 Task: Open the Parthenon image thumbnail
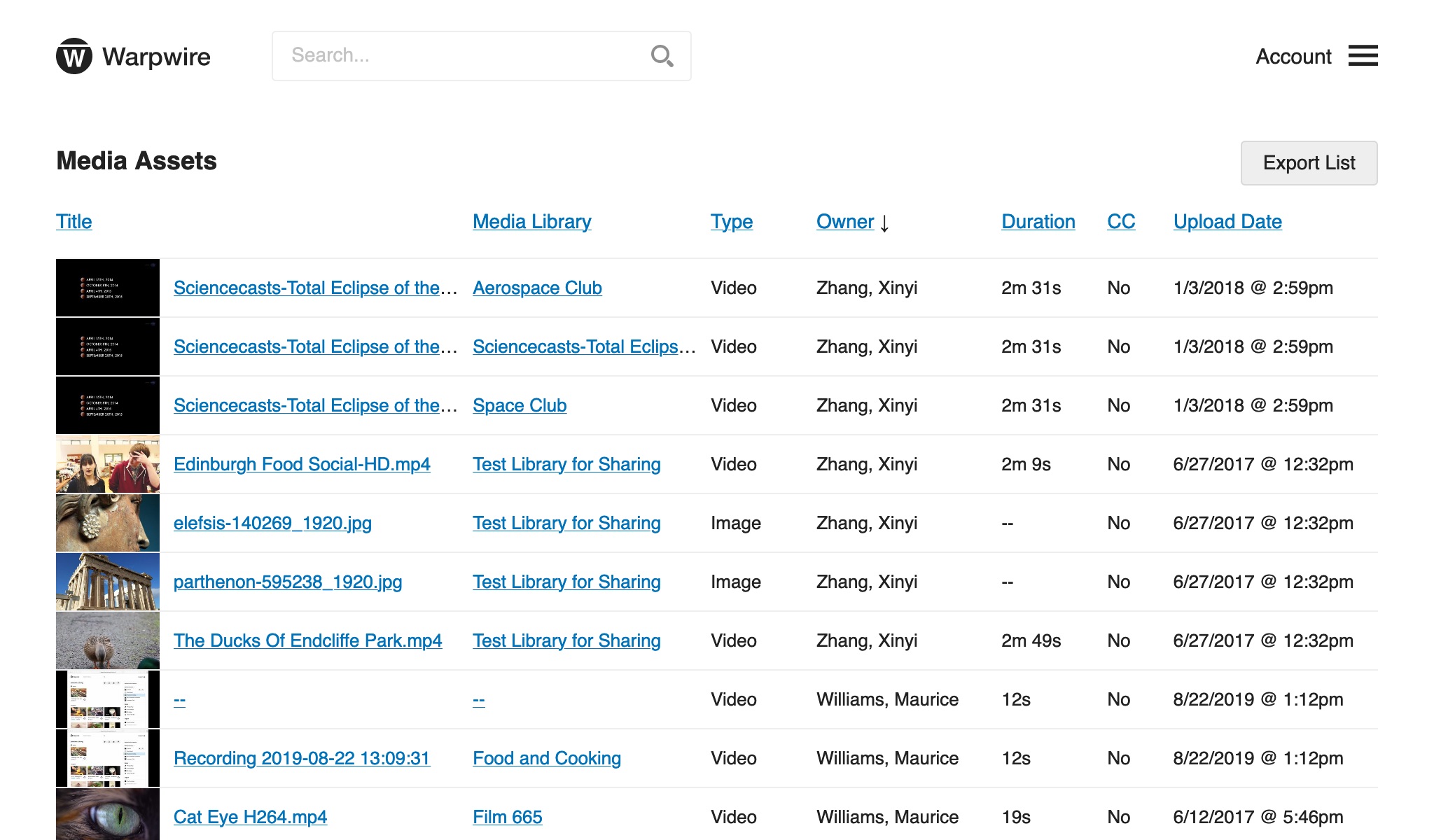click(108, 582)
